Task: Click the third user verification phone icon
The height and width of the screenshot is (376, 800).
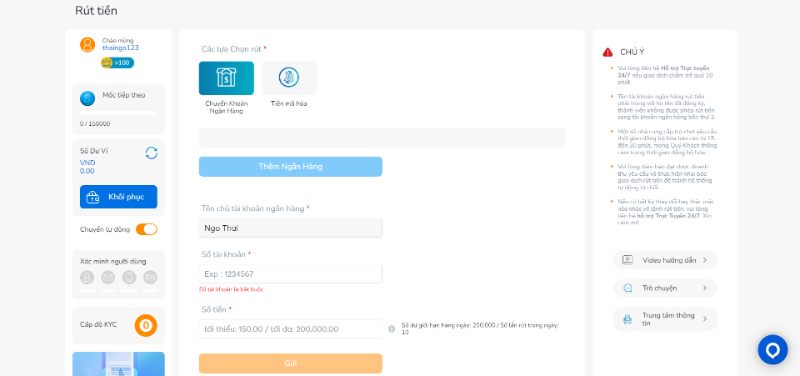Action: (129, 278)
